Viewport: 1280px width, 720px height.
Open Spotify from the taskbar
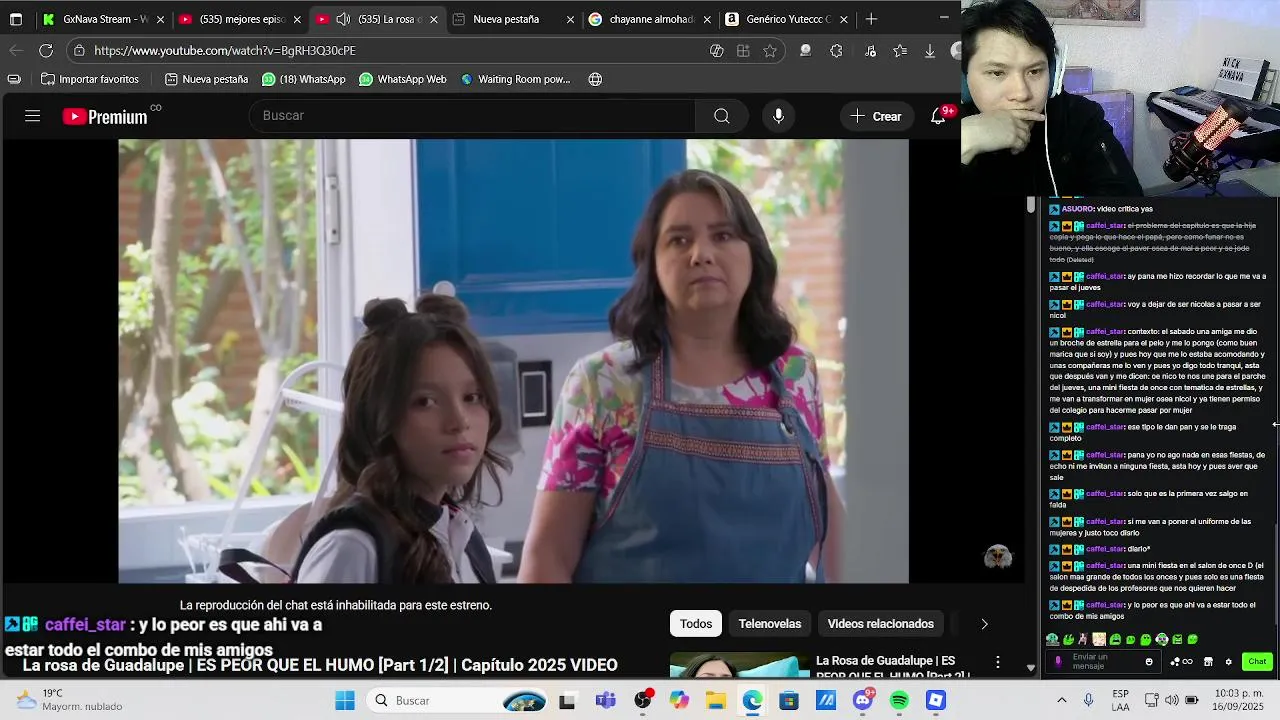pos(899,700)
